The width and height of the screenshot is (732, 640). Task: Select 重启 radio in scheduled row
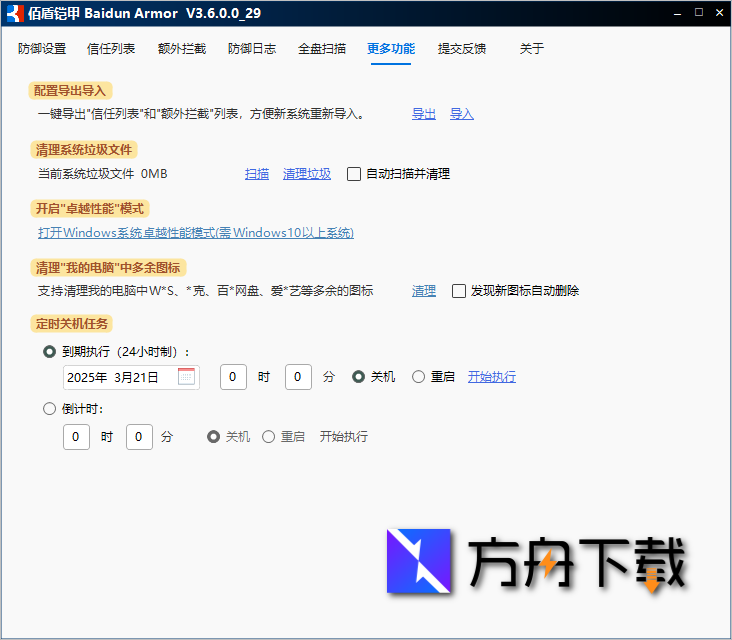418,377
